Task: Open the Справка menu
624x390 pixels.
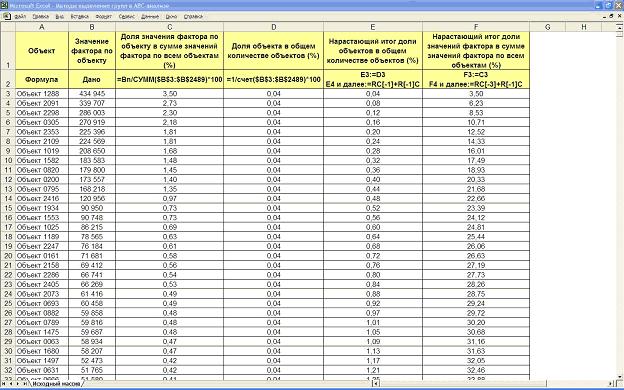Action: (x=193, y=17)
